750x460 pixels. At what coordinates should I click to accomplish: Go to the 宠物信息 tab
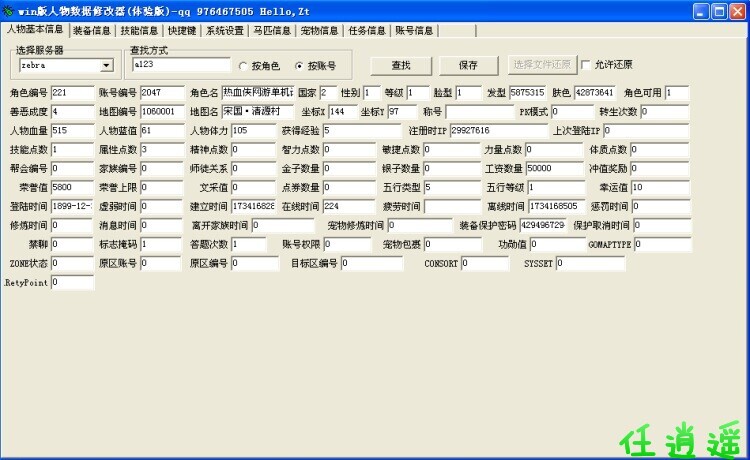(x=320, y=31)
